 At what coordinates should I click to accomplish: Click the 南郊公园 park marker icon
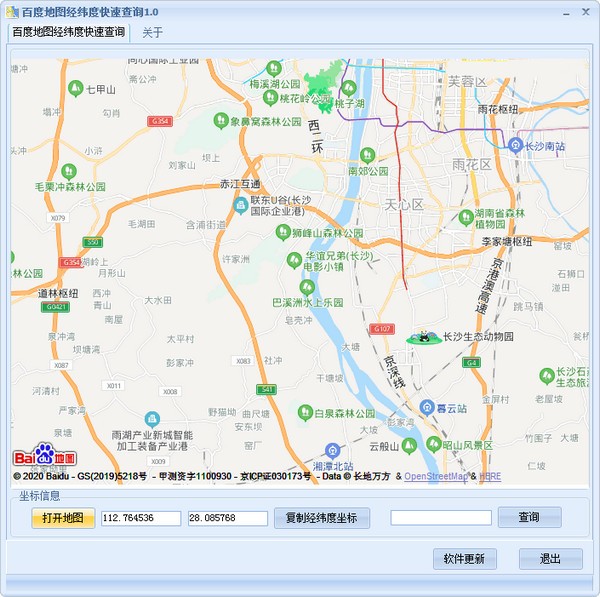367,155
